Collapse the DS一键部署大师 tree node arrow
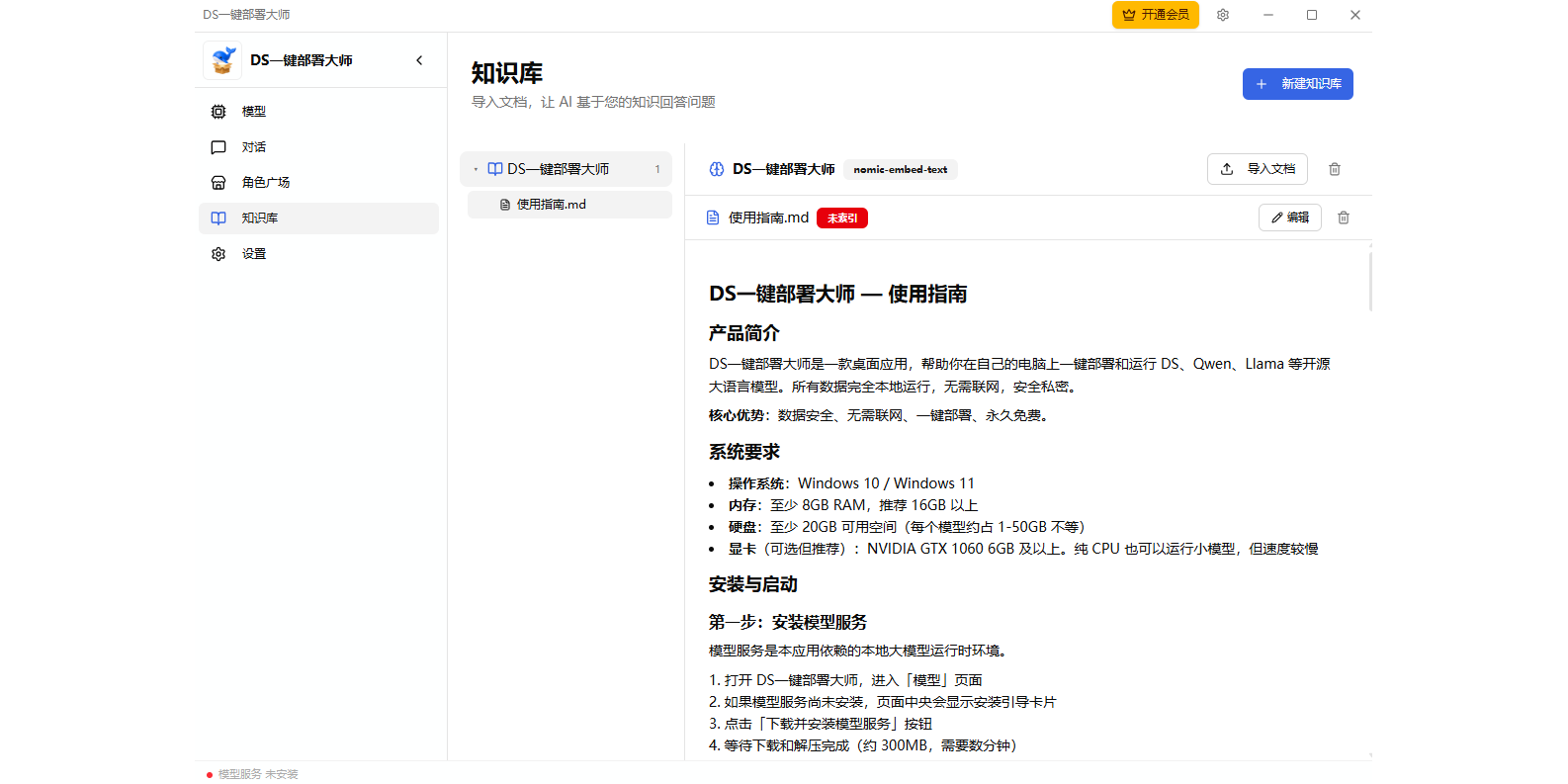Screen dimensions: 1568x784 click(476, 169)
